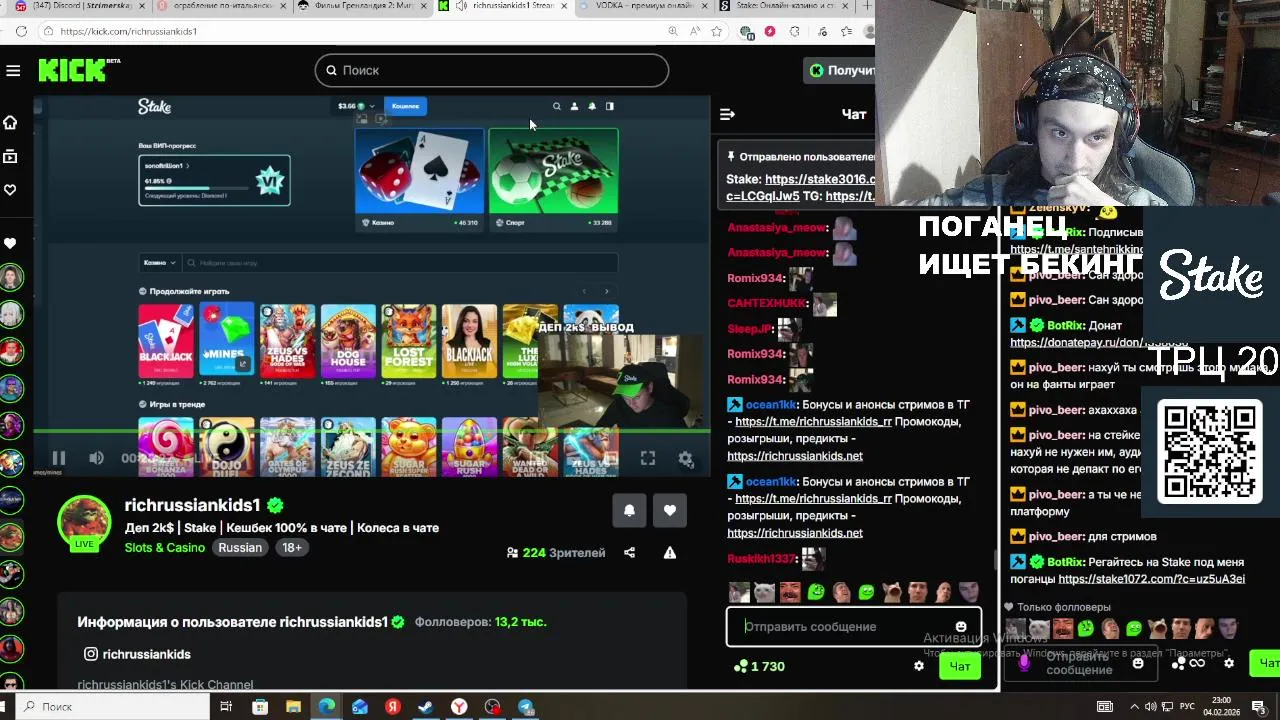
Task: Share the stream via share icon
Action: [629, 552]
